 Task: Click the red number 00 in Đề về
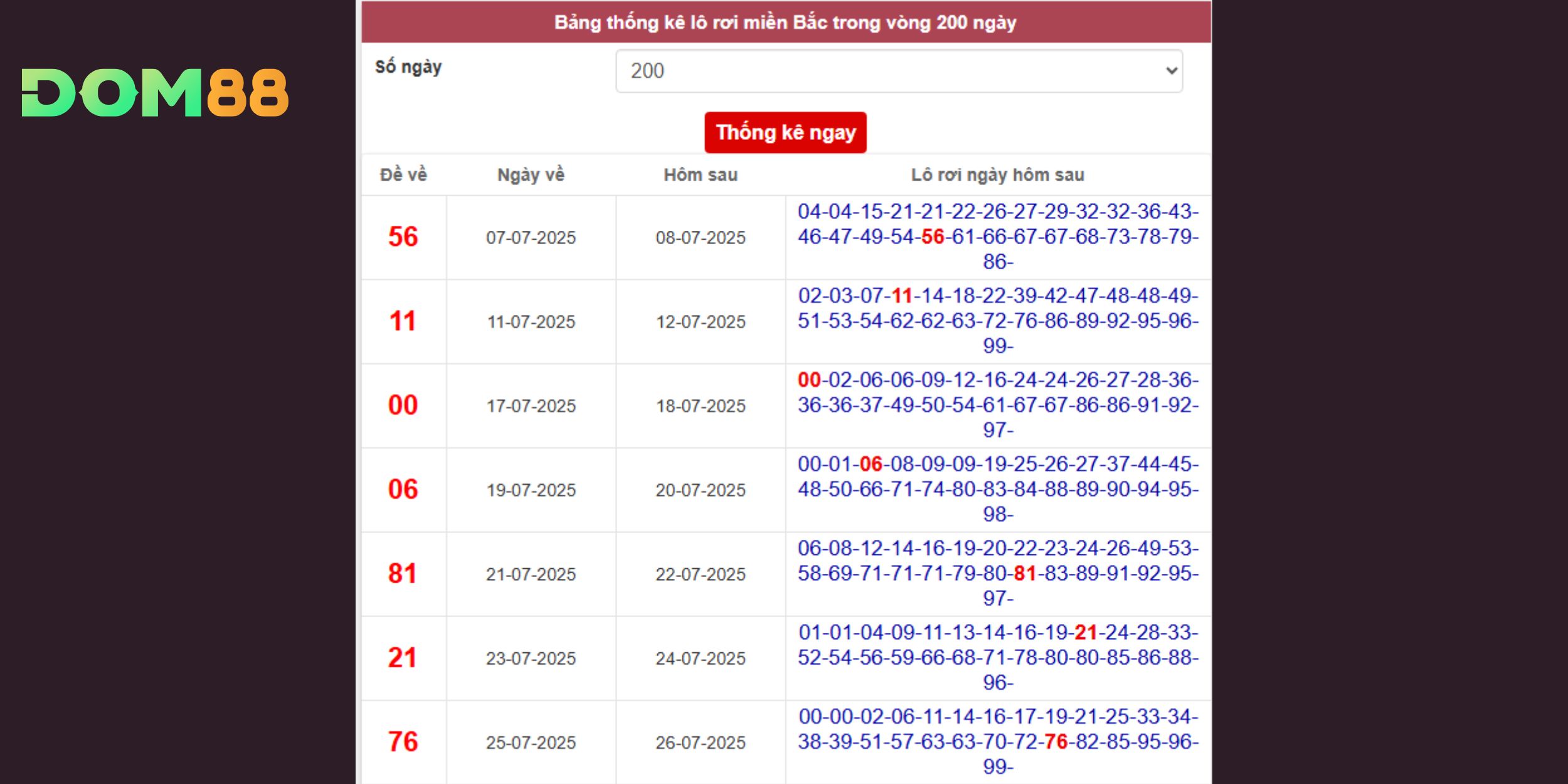tap(403, 405)
